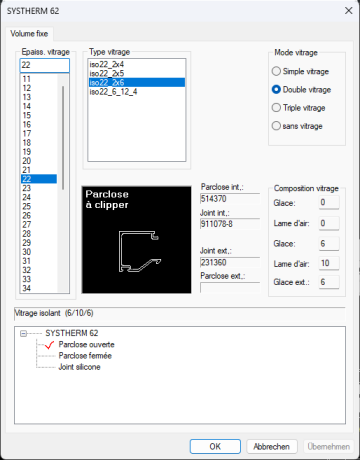The width and height of the screenshot is (360, 460).
Task: Select thickness 16 in list
Action: 39,124
